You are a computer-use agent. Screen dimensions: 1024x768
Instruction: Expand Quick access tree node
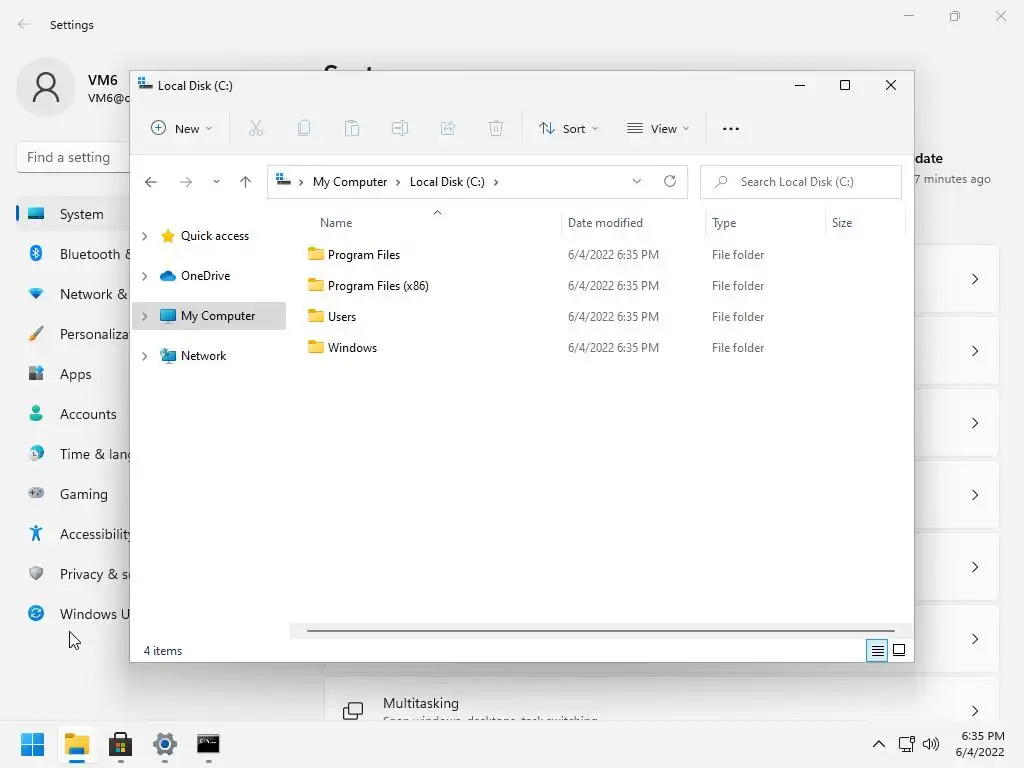point(144,236)
